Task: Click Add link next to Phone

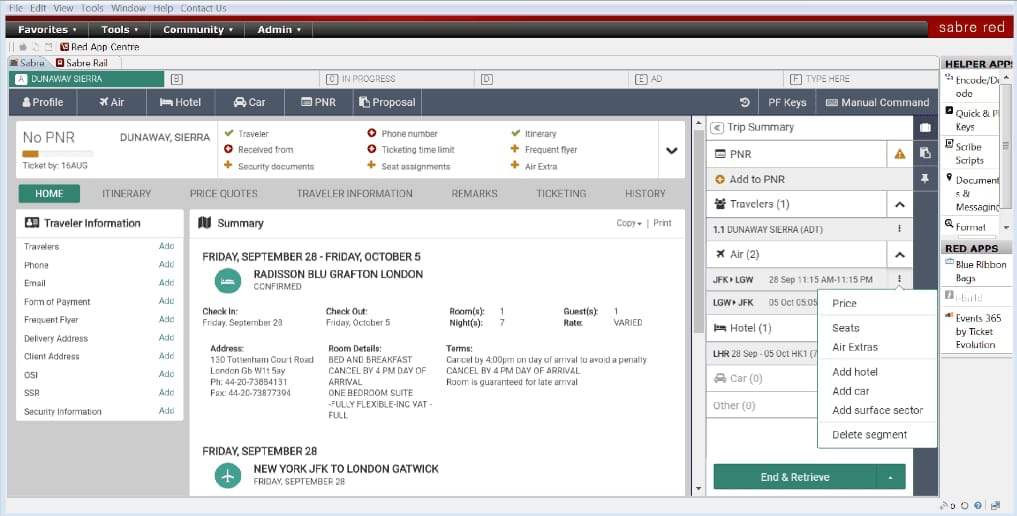Action: (x=166, y=265)
